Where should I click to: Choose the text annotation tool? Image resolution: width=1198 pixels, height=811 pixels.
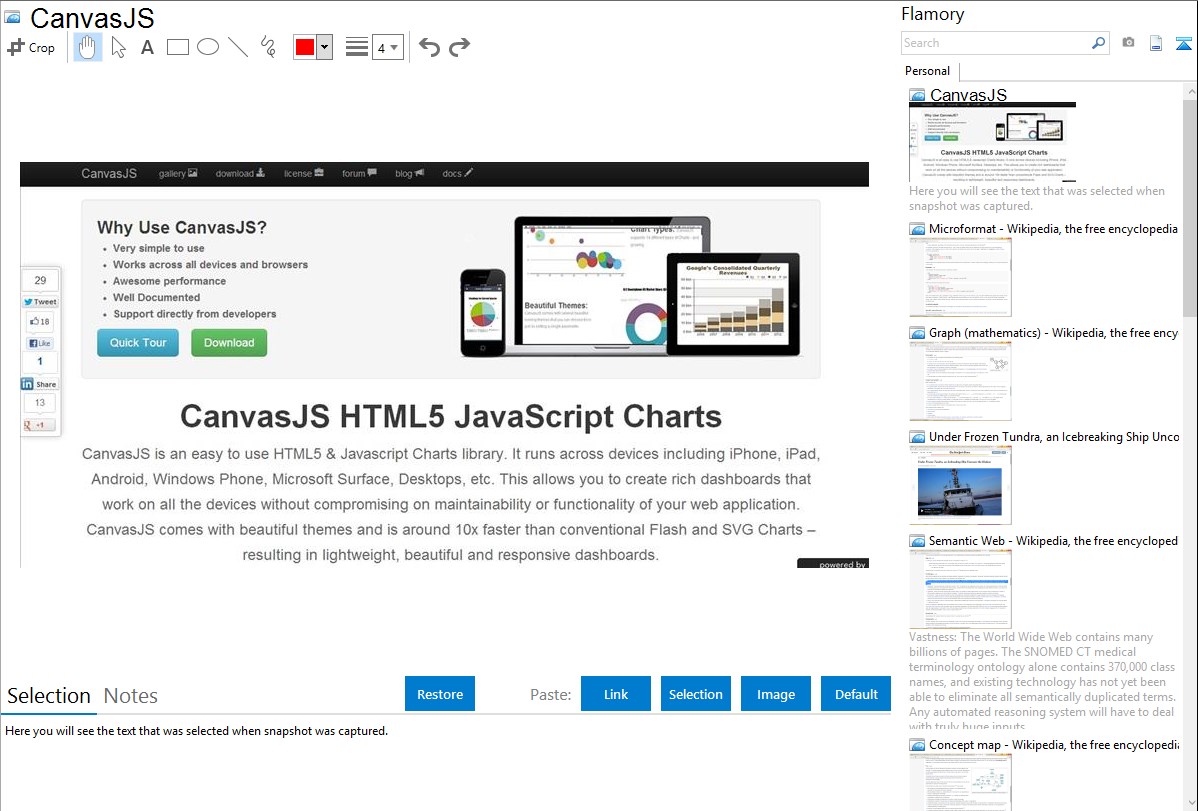(147, 47)
